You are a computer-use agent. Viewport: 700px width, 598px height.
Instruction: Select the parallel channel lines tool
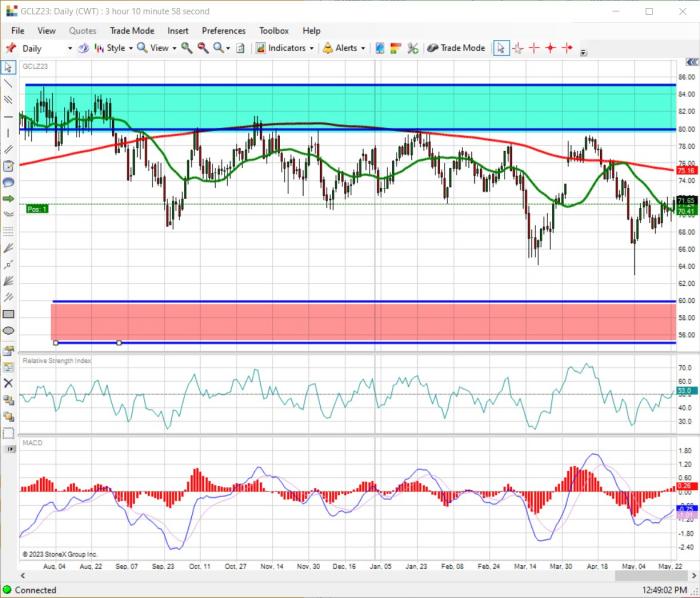(8, 100)
